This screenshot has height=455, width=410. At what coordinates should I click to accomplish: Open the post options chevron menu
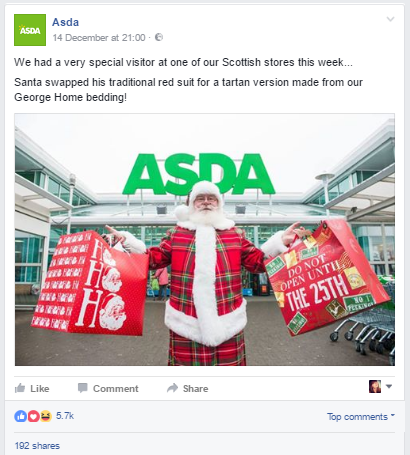point(390,19)
